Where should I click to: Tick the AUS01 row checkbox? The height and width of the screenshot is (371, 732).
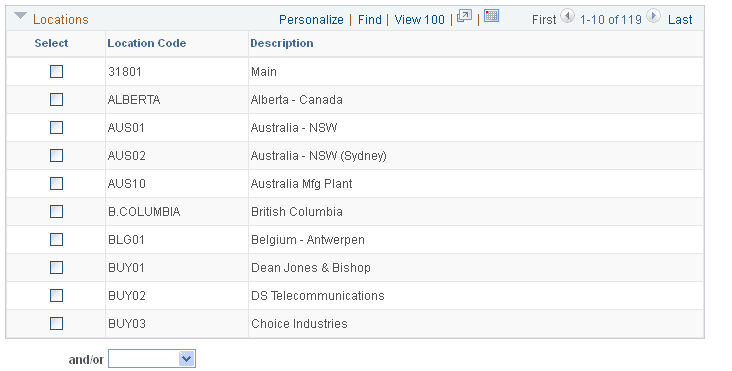coord(56,127)
